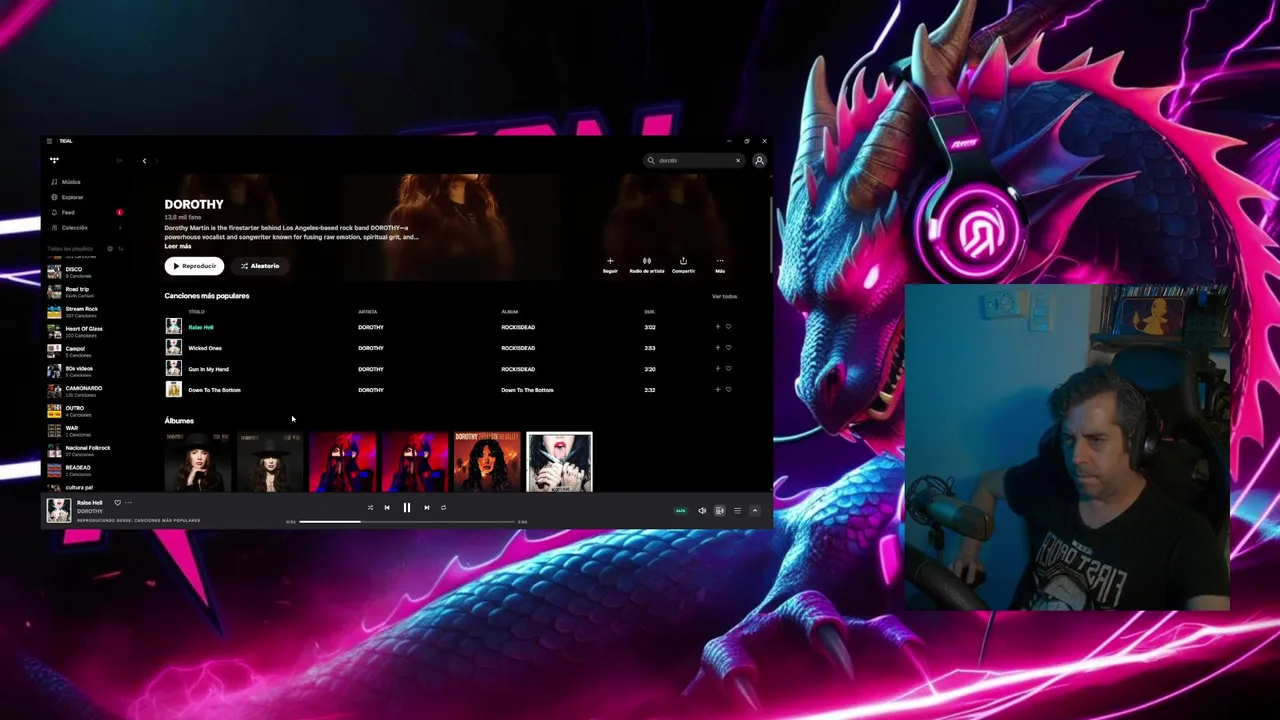Go back with the left arrow

[x=144, y=160]
